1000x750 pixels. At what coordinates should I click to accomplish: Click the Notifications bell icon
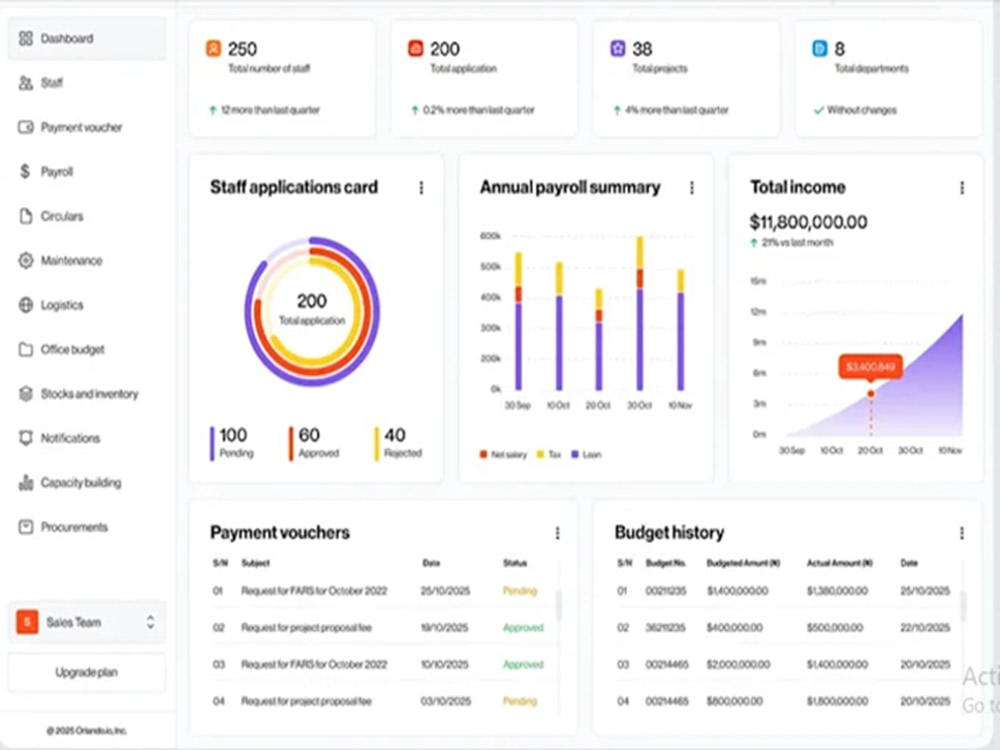26,438
